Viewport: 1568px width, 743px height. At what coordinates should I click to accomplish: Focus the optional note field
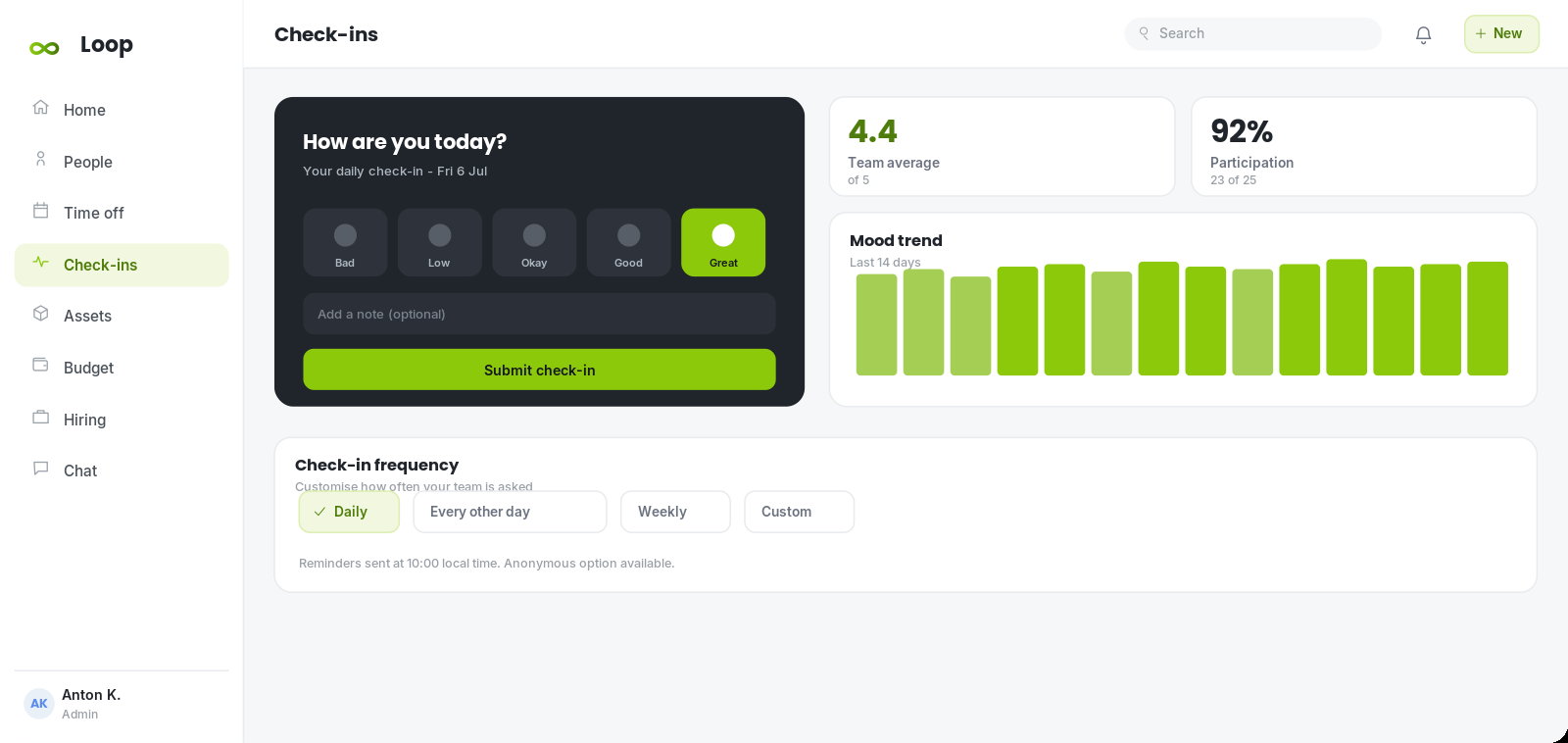539,314
